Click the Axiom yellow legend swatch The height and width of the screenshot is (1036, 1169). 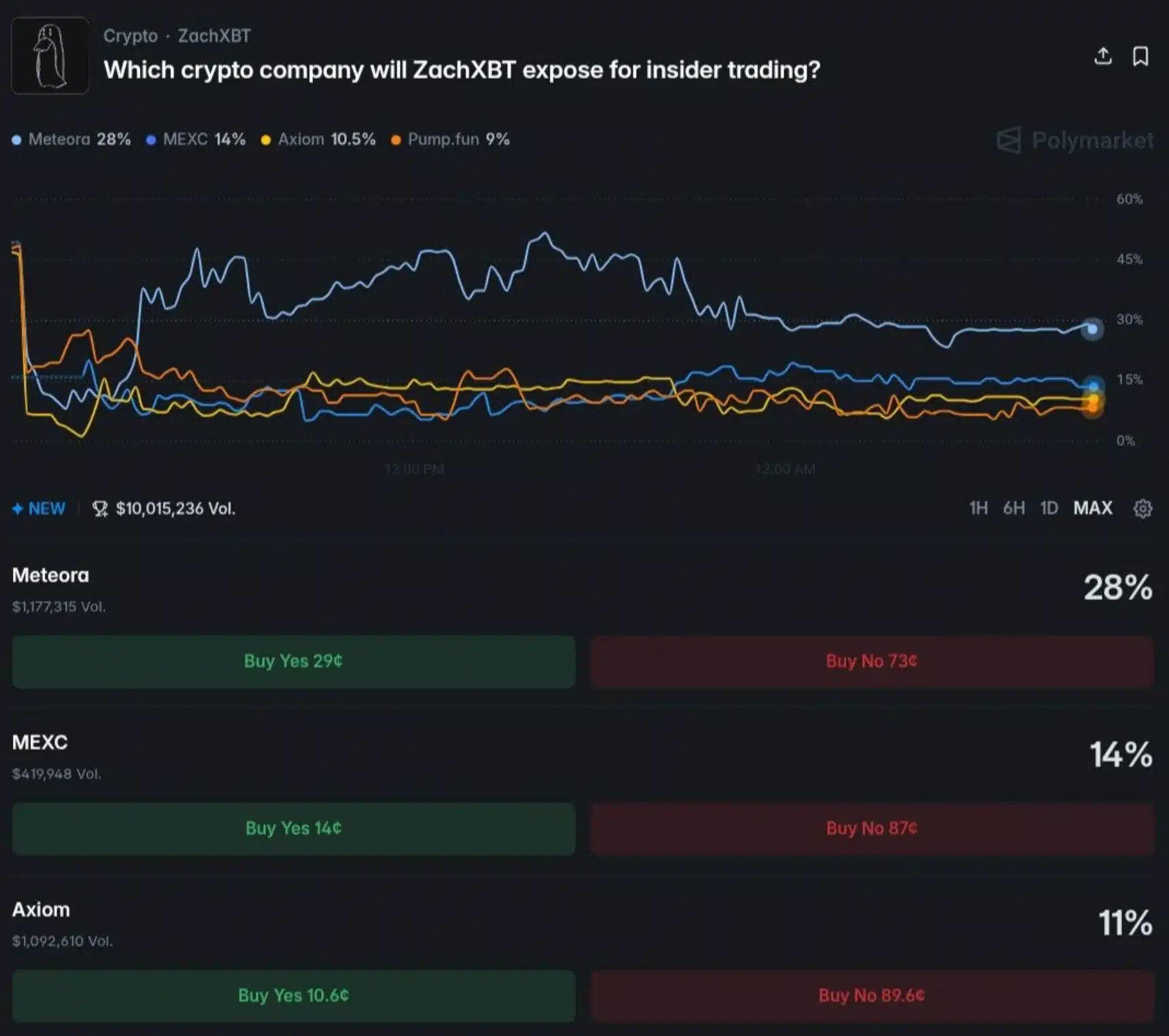(x=266, y=139)
